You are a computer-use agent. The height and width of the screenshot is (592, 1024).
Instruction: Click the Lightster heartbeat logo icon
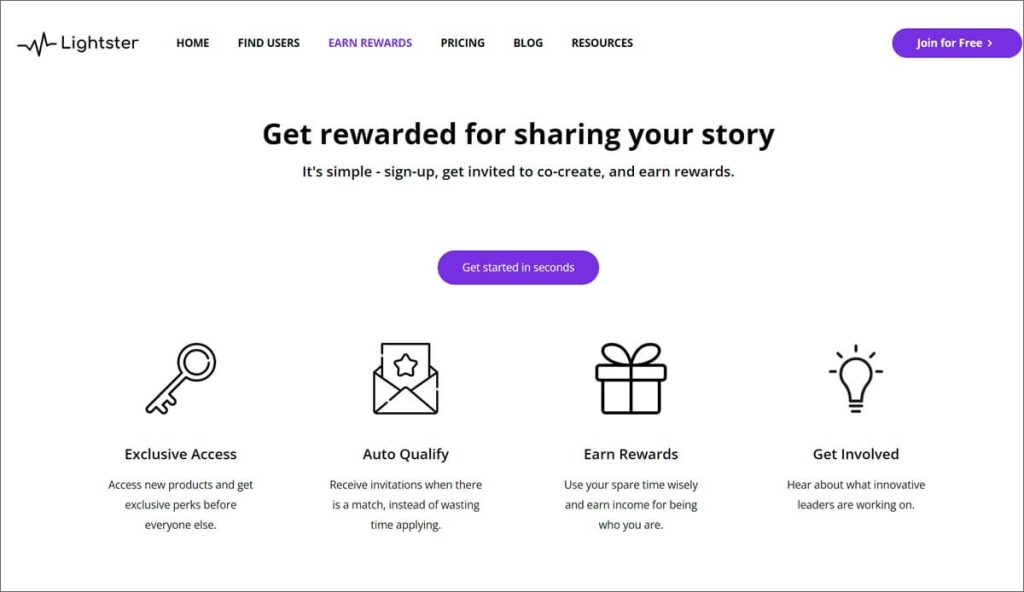39,43
